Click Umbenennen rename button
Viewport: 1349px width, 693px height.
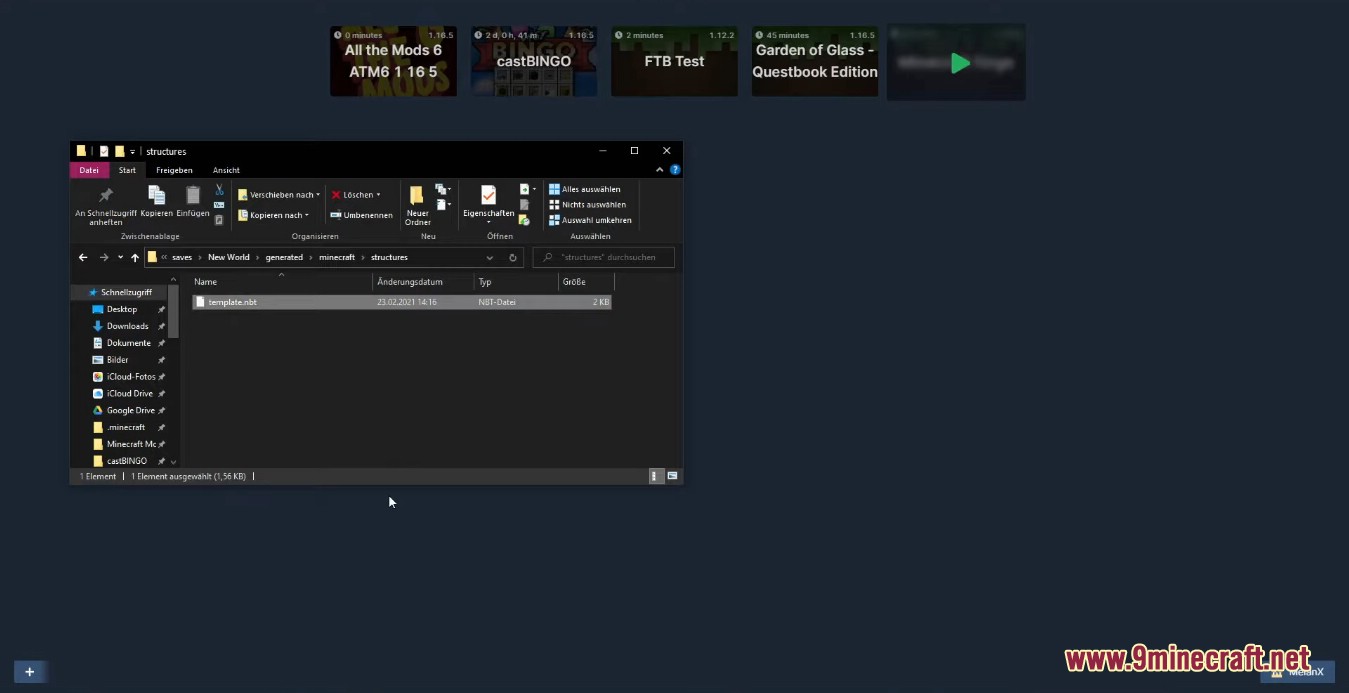(361, 215)
